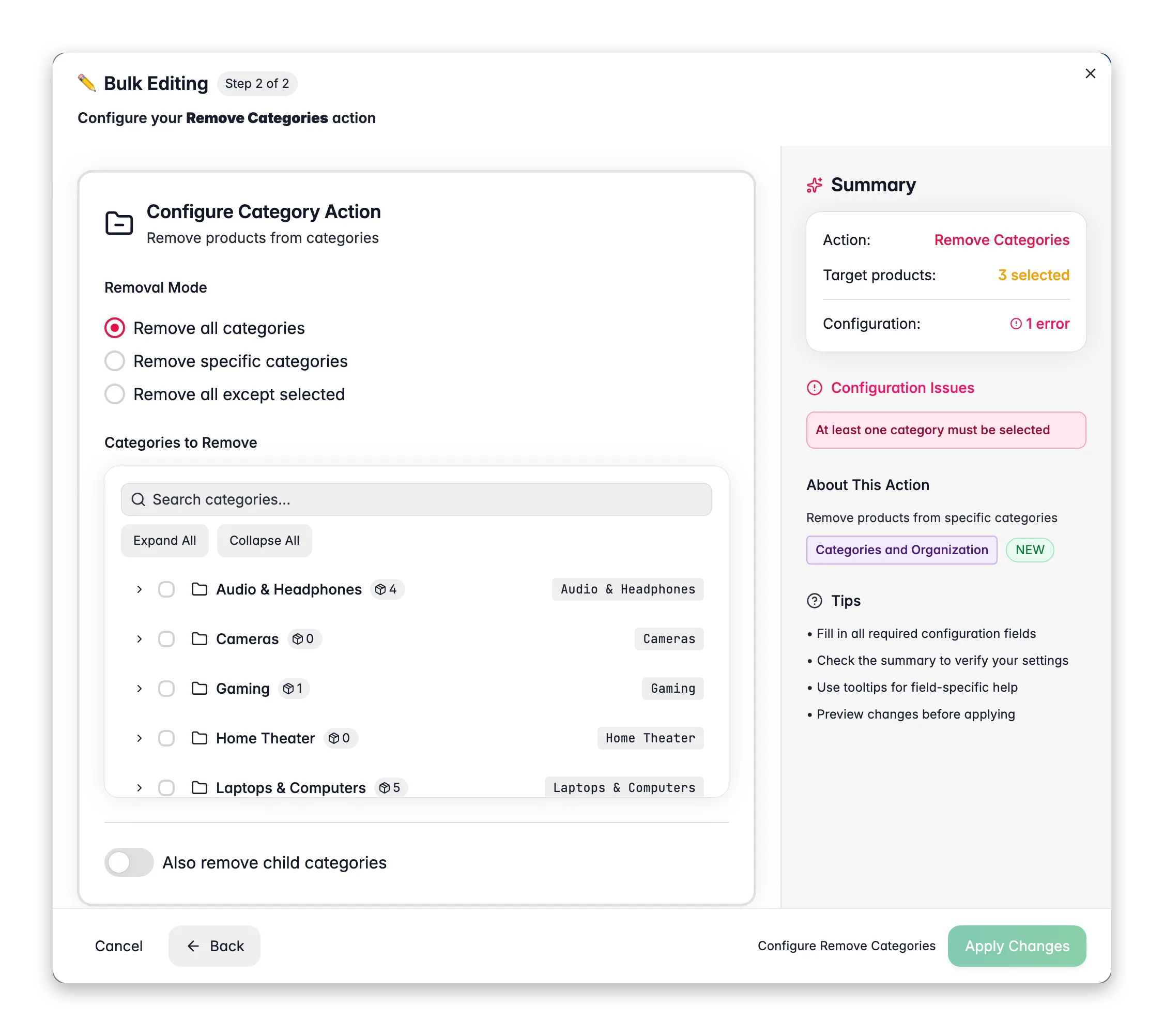
Task: Click the error icon next to 1 error
Action: [1016, 324]
